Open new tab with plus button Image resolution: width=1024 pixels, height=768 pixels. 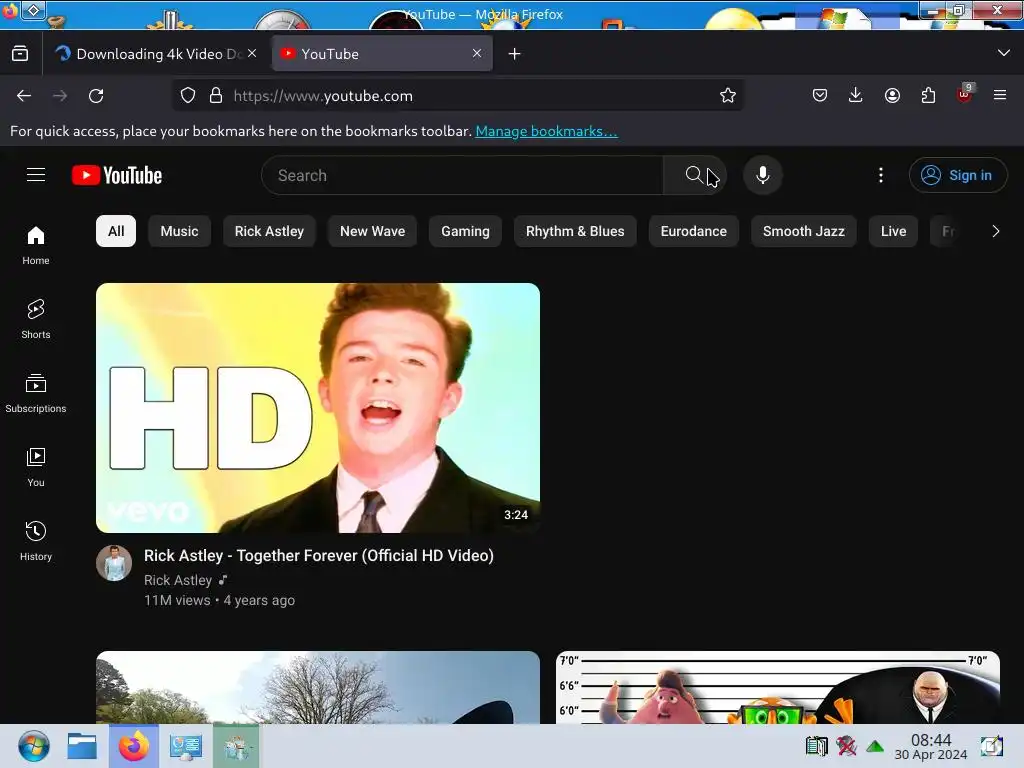(515, 54)
